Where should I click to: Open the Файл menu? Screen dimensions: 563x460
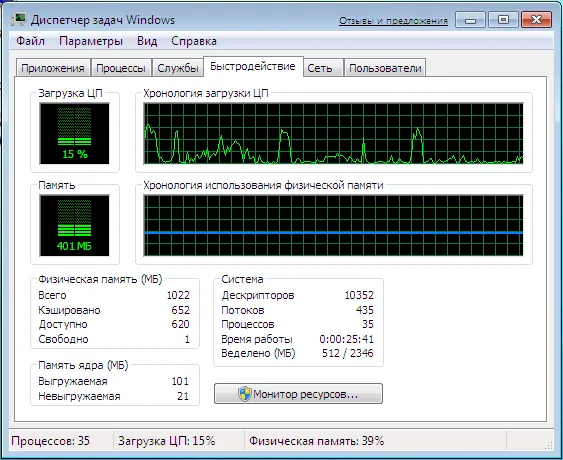[31, 41]
